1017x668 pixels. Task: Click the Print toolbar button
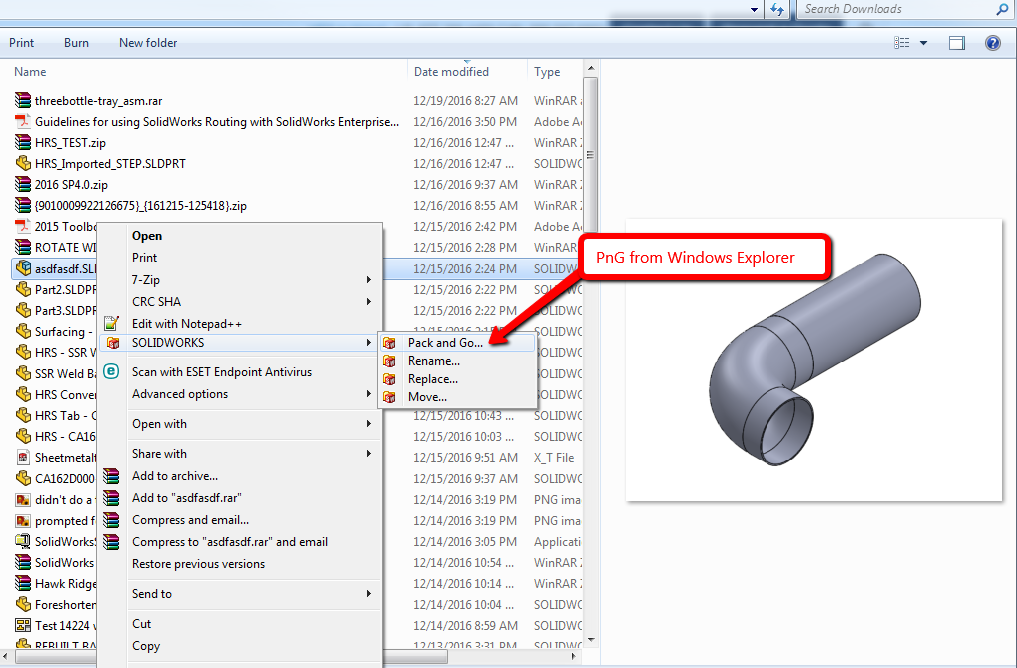coord(21,43)
